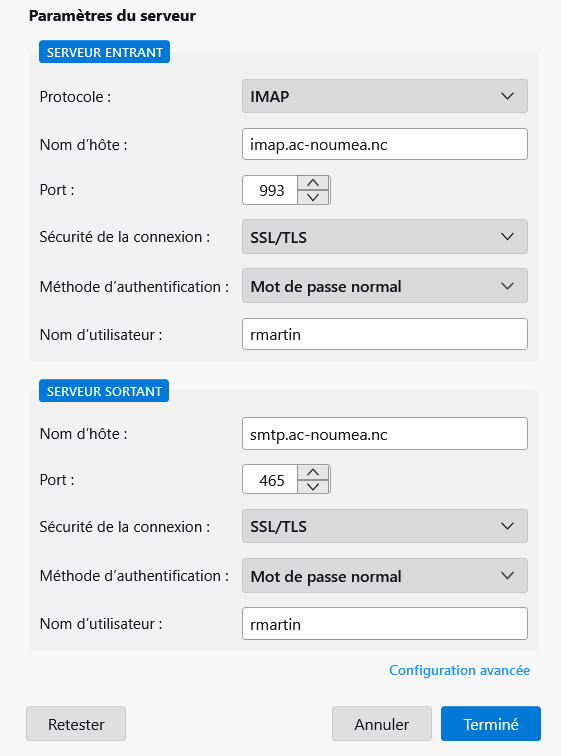Screen dimensions: 561x756
Task: Cancel with the Annuler button
Action: (x=382, y=724)
